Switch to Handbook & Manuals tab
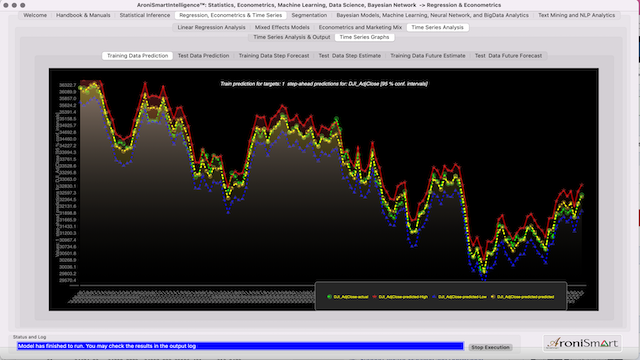Screen dimensions: 640x360 point(83,15)
